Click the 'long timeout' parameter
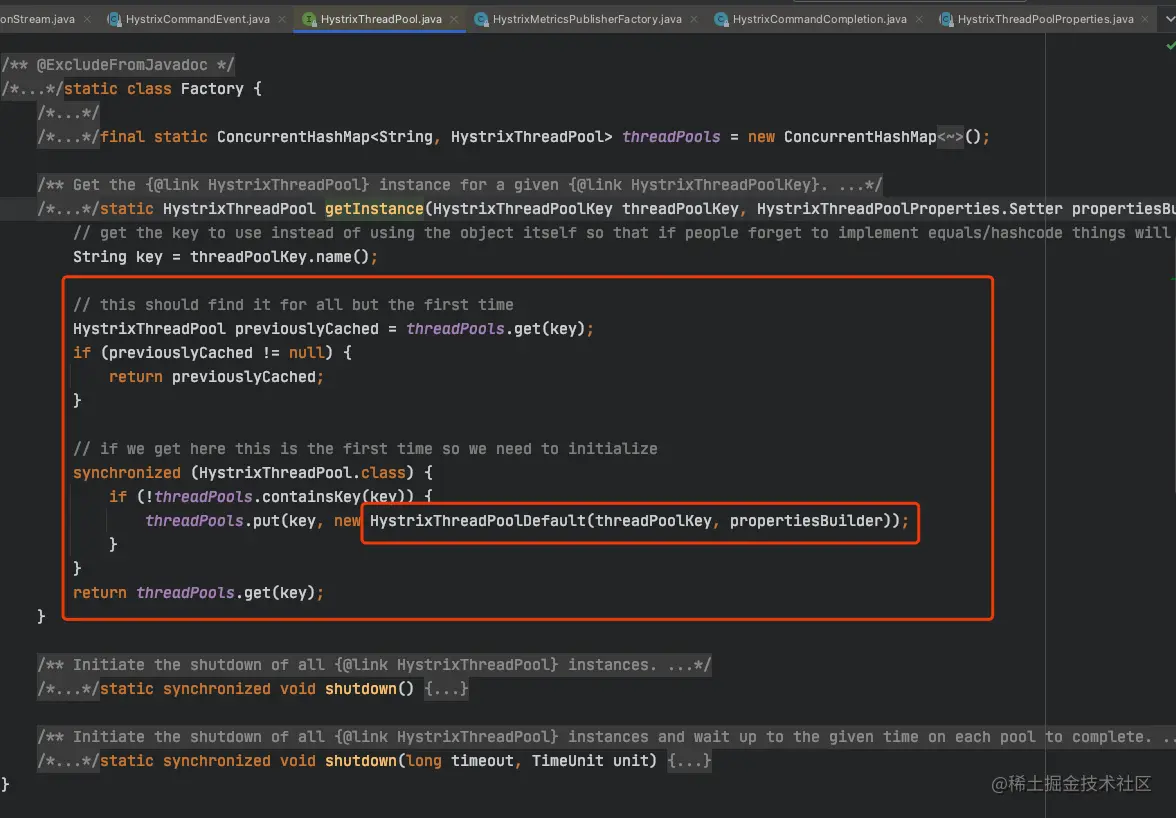 click(x=460, y=760)
